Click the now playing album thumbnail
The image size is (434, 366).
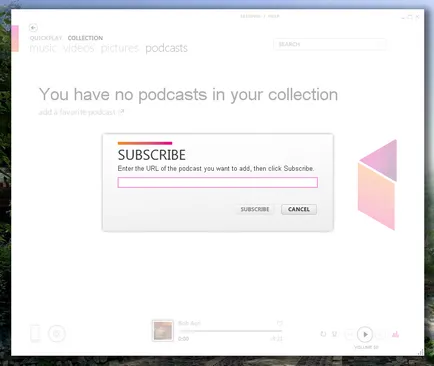(163, 331)
